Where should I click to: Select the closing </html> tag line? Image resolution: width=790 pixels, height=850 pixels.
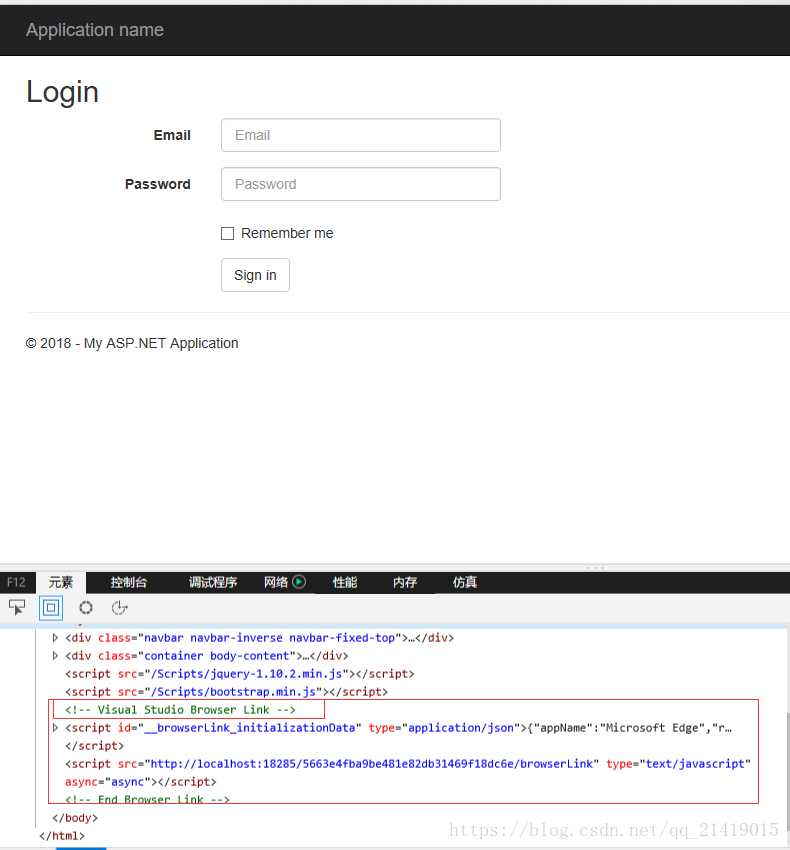(62, 835)
